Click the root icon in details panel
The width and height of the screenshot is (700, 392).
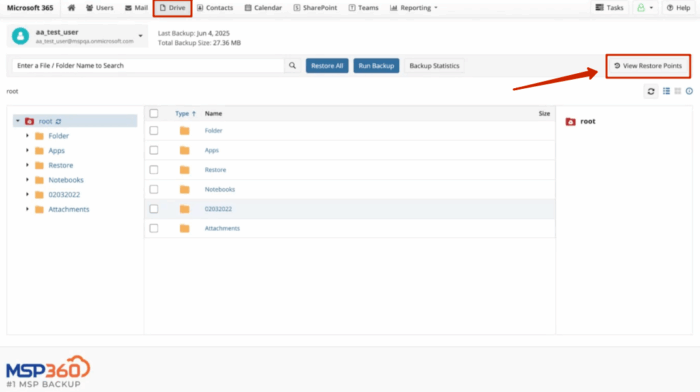point(571,121)
